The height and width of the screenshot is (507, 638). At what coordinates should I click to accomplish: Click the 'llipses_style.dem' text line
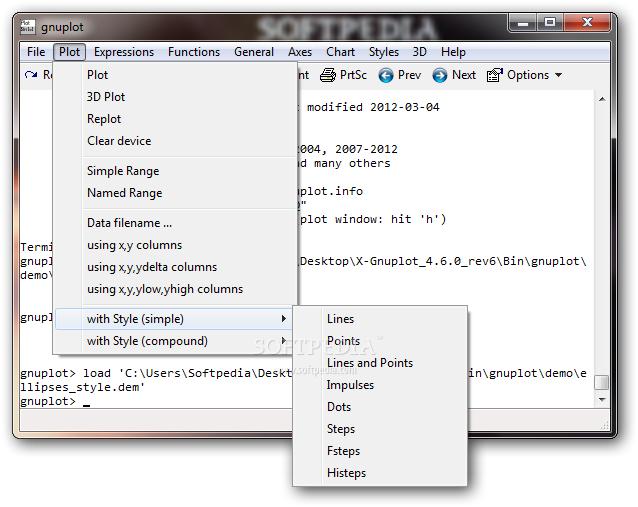(83, 387)
